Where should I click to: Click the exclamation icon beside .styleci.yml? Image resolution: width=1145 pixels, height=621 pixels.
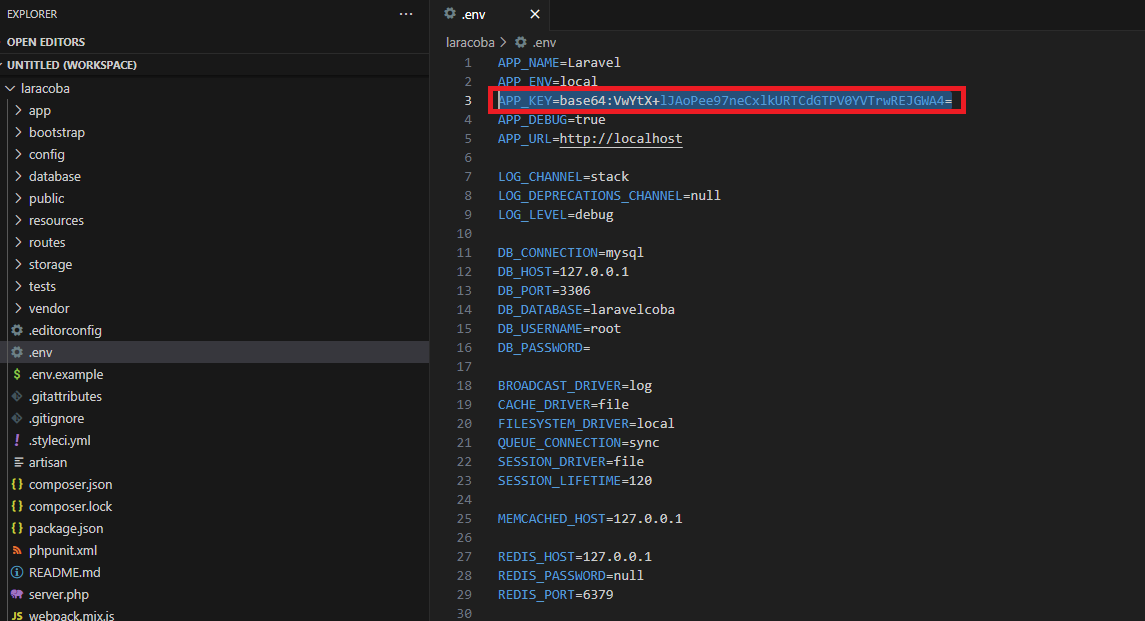click(x=18, y=440)
